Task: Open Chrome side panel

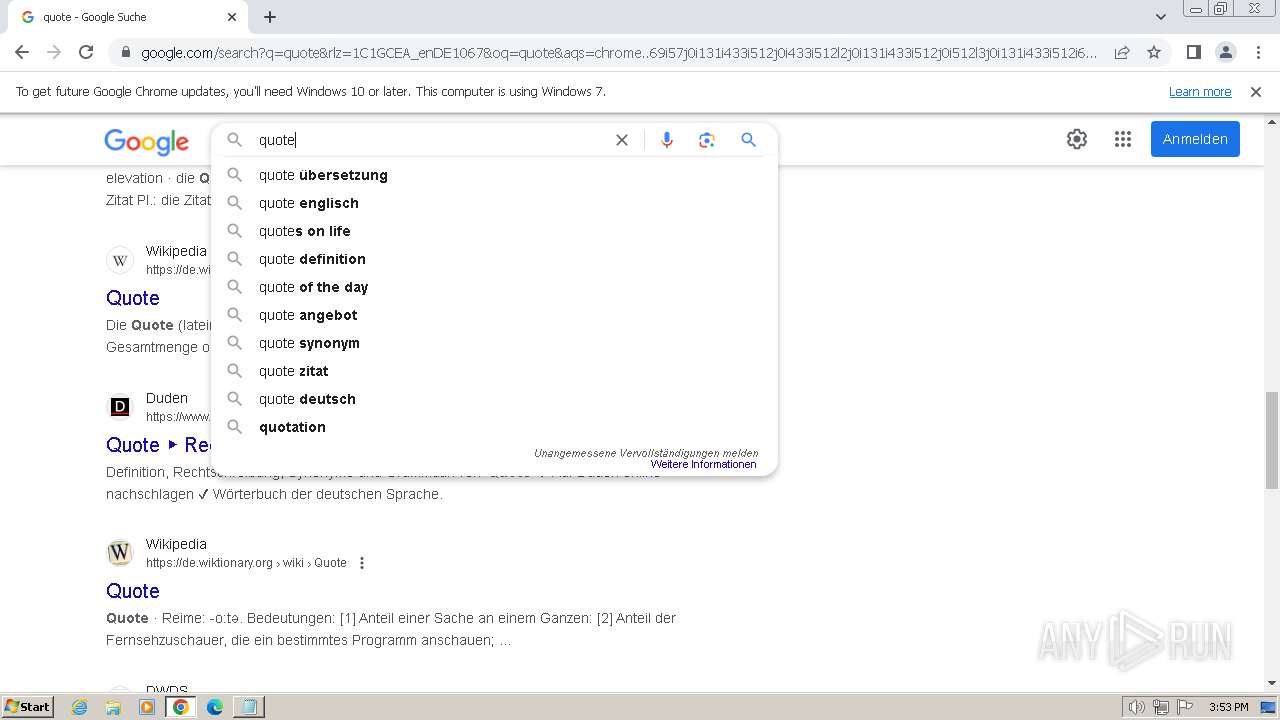Action: (x=1193, y=52)
